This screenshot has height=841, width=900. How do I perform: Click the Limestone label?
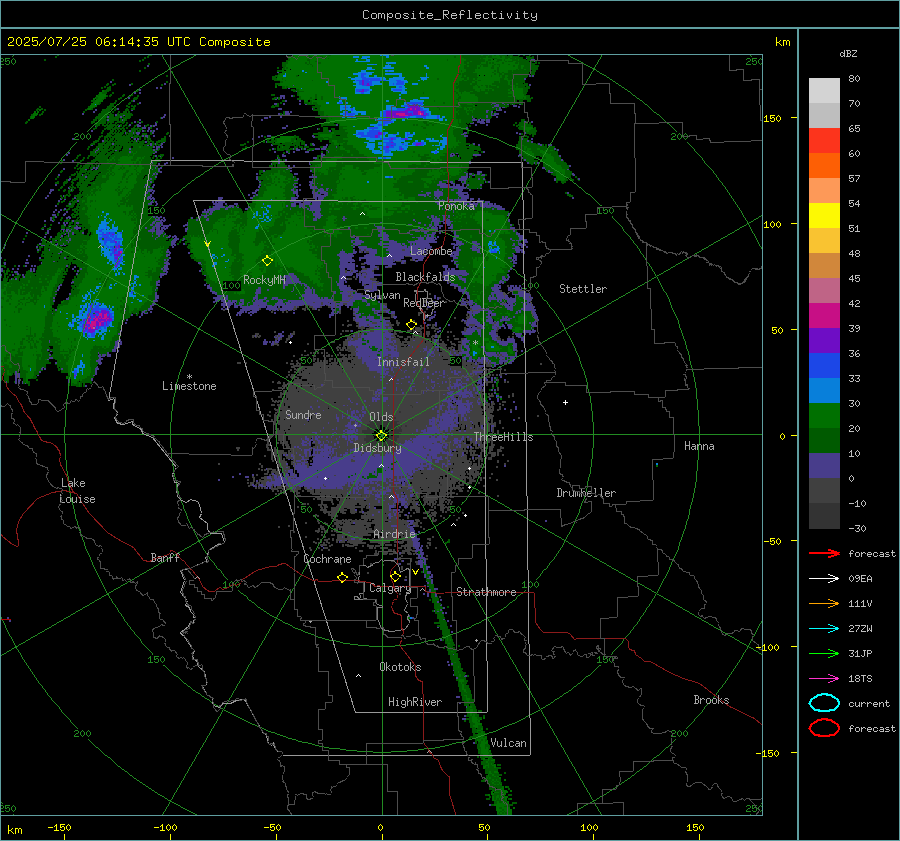[189, 386]
